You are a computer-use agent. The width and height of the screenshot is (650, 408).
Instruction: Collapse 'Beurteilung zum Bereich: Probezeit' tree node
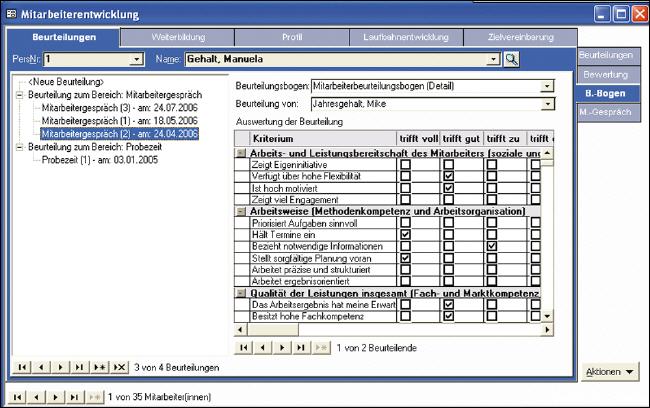[19, 147]
